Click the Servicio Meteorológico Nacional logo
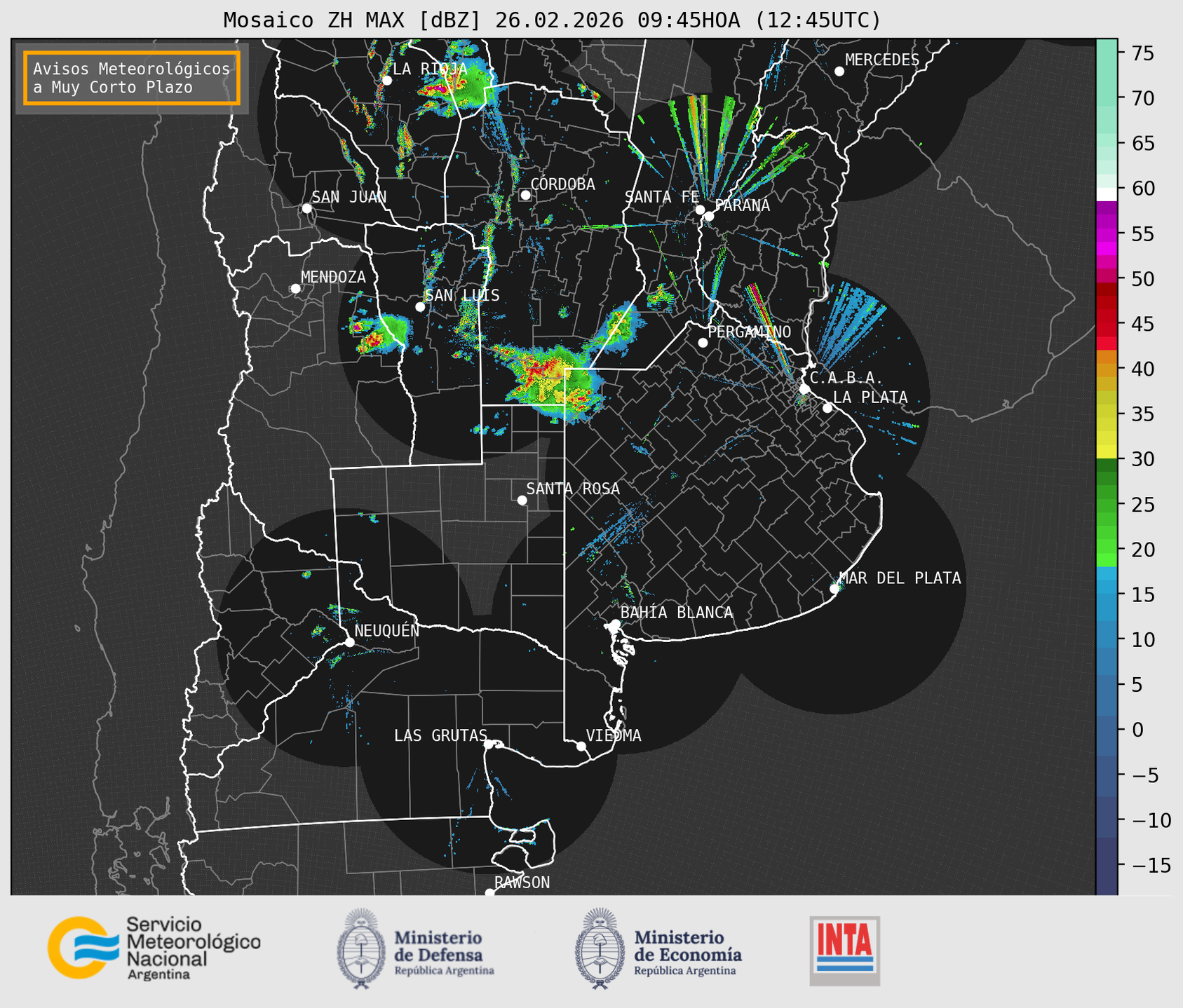The height and width of the screenshot is (1008, 1183). pos(153,948)
